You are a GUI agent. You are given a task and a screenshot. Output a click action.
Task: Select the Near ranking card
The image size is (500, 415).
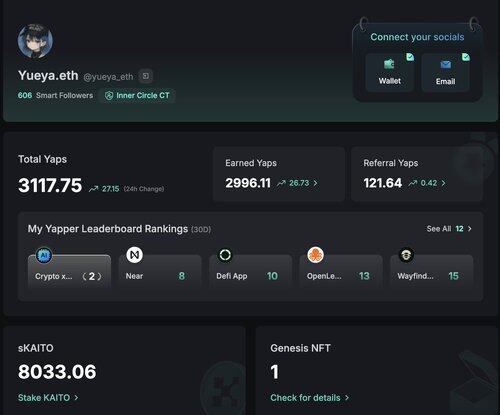click(x=160, y=272)
